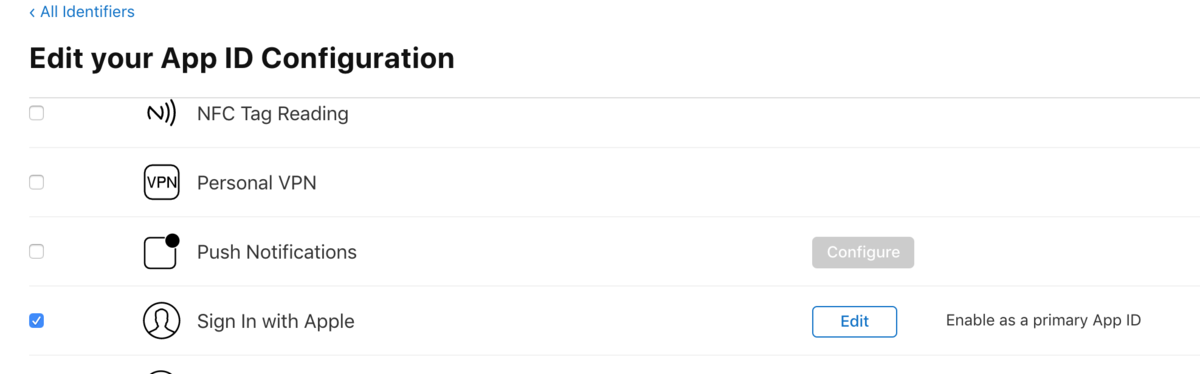
Task: Click the Personal VPN badge icon
Action: pyautogui.click(x=161, y=182)
